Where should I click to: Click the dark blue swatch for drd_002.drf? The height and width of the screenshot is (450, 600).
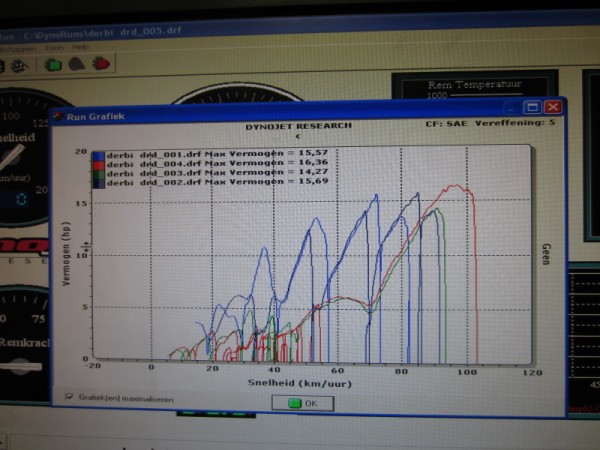[98, 184]
